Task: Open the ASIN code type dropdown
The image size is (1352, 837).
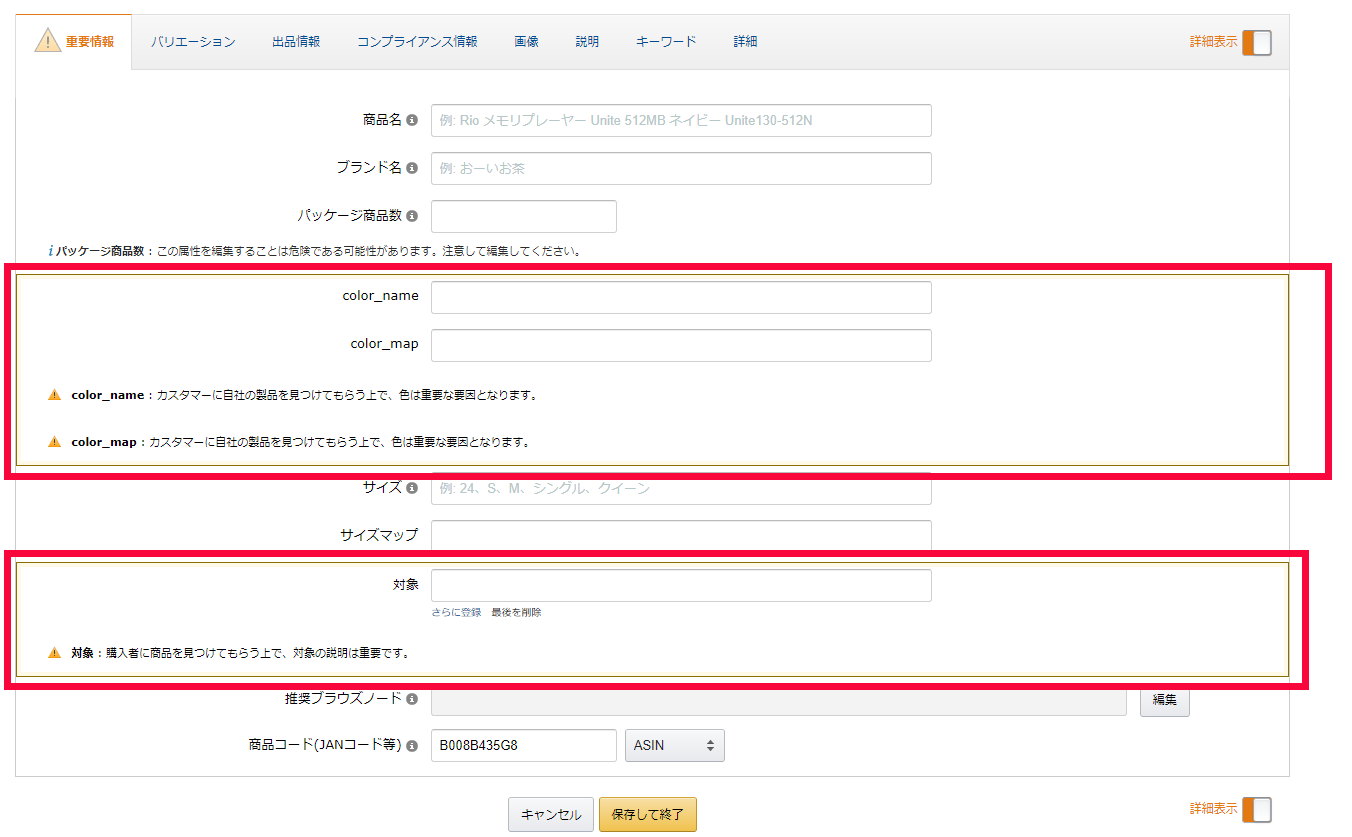Action: tap(674, 746)
